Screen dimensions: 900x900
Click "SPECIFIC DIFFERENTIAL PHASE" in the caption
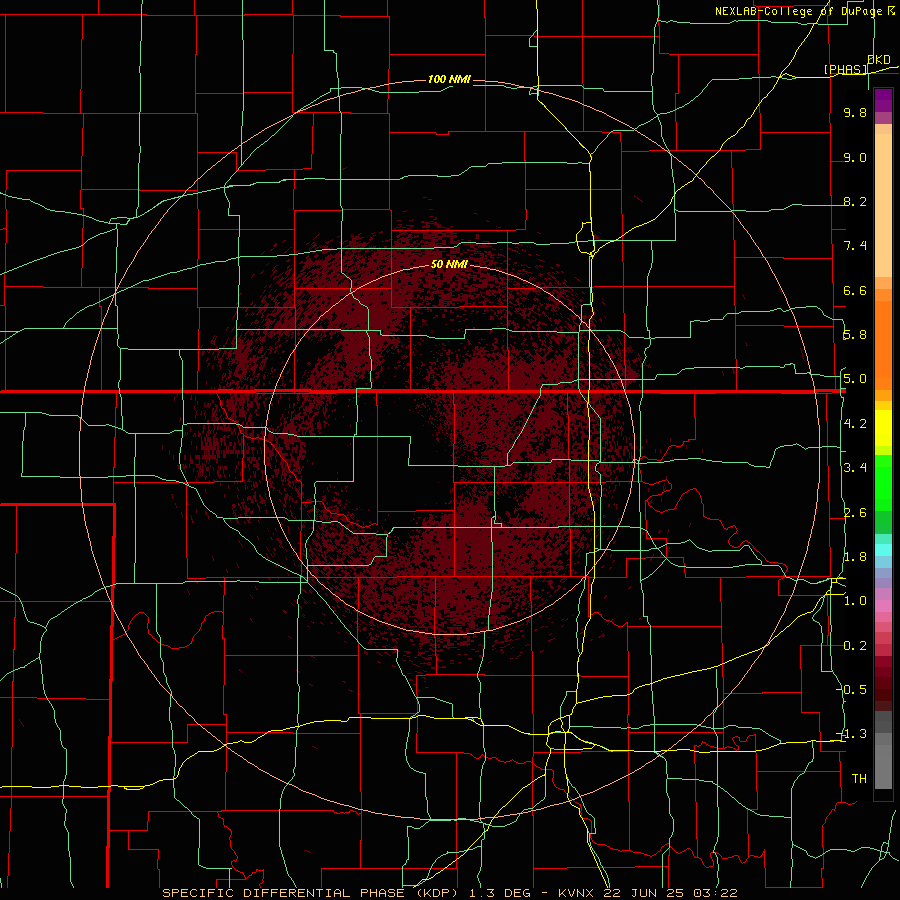pyautogui.click(x=285, y=893)
